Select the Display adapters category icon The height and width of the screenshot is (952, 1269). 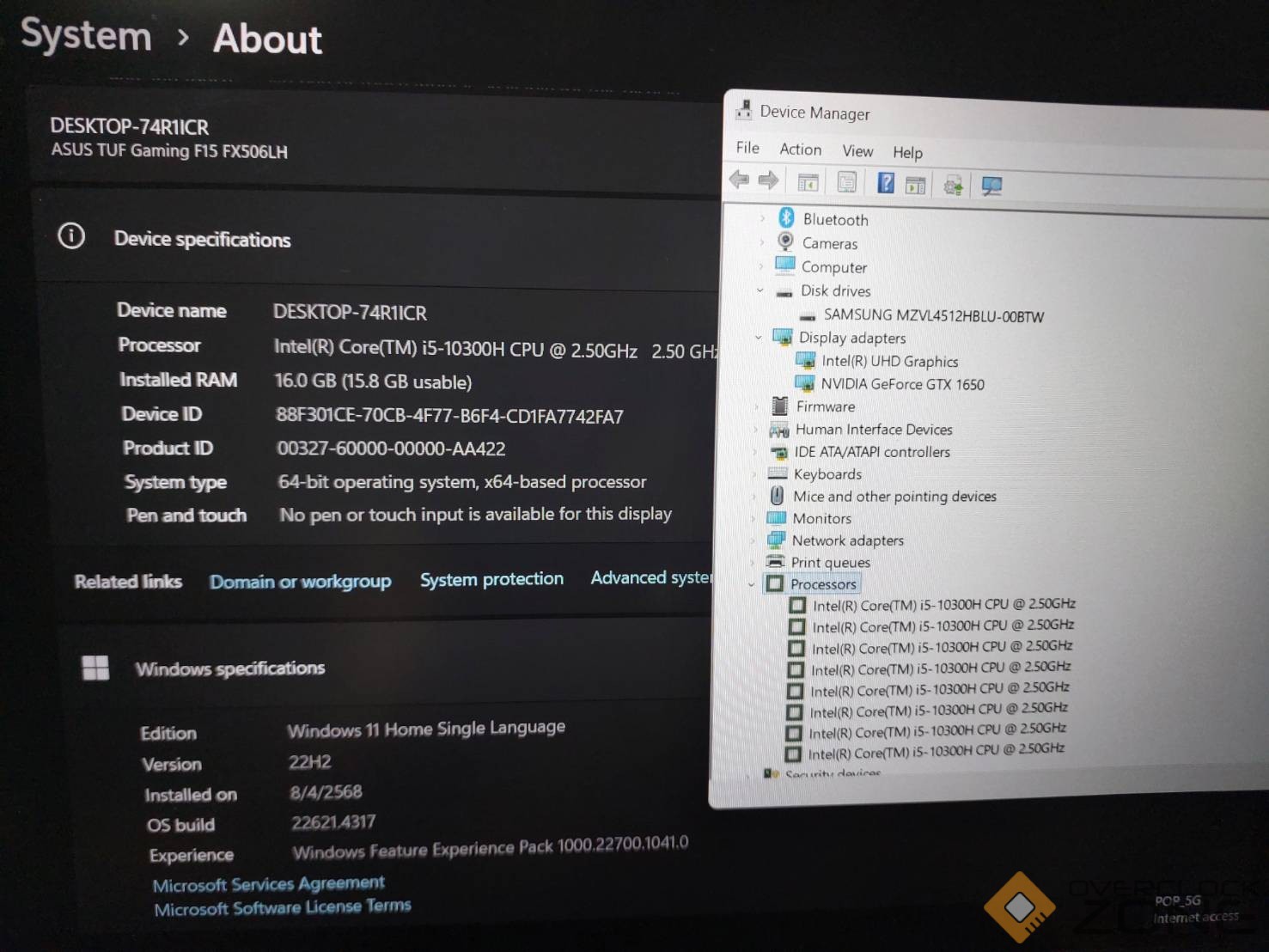782,337
